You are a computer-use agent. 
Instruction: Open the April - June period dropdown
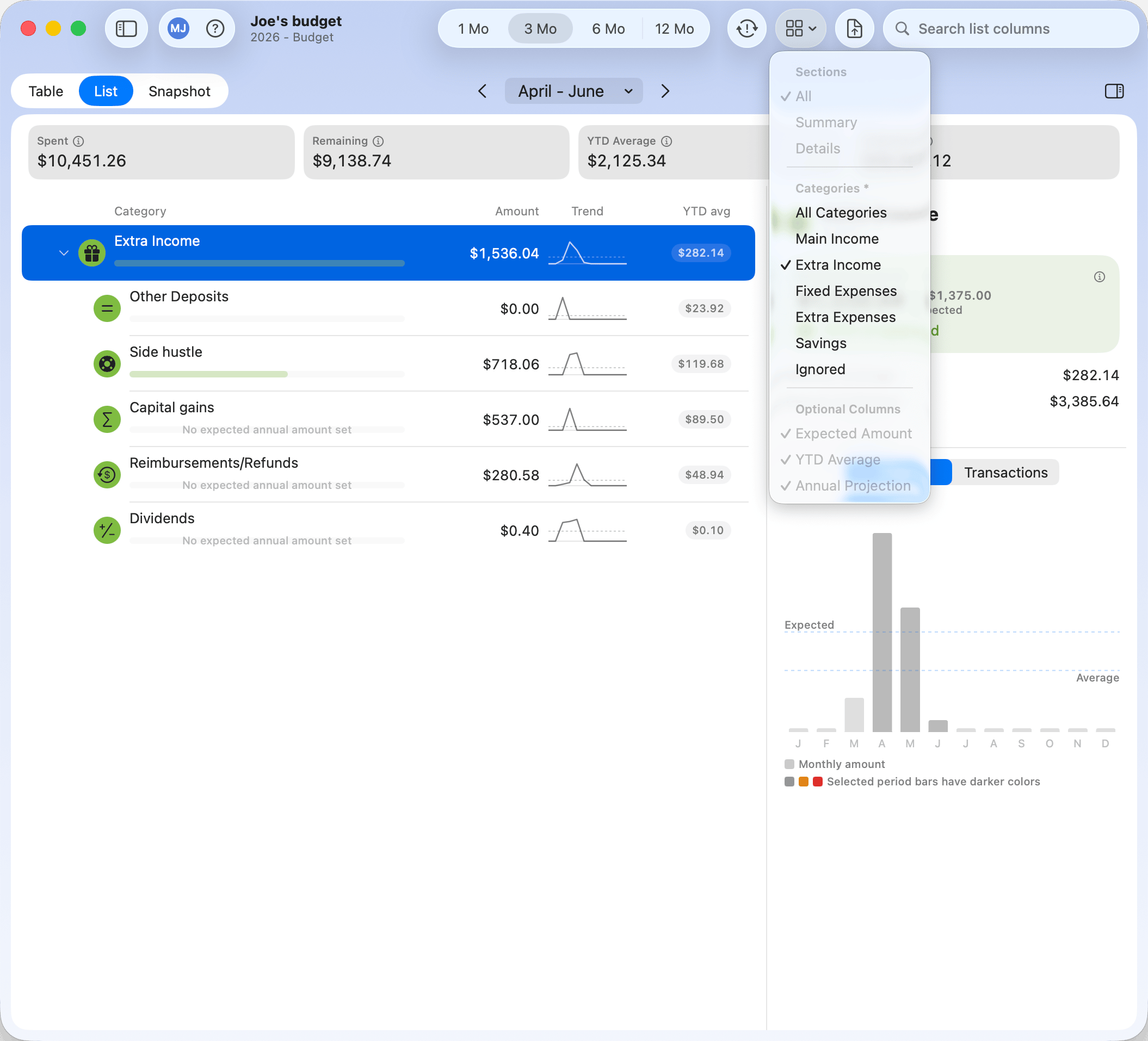[x=573, y=91]
